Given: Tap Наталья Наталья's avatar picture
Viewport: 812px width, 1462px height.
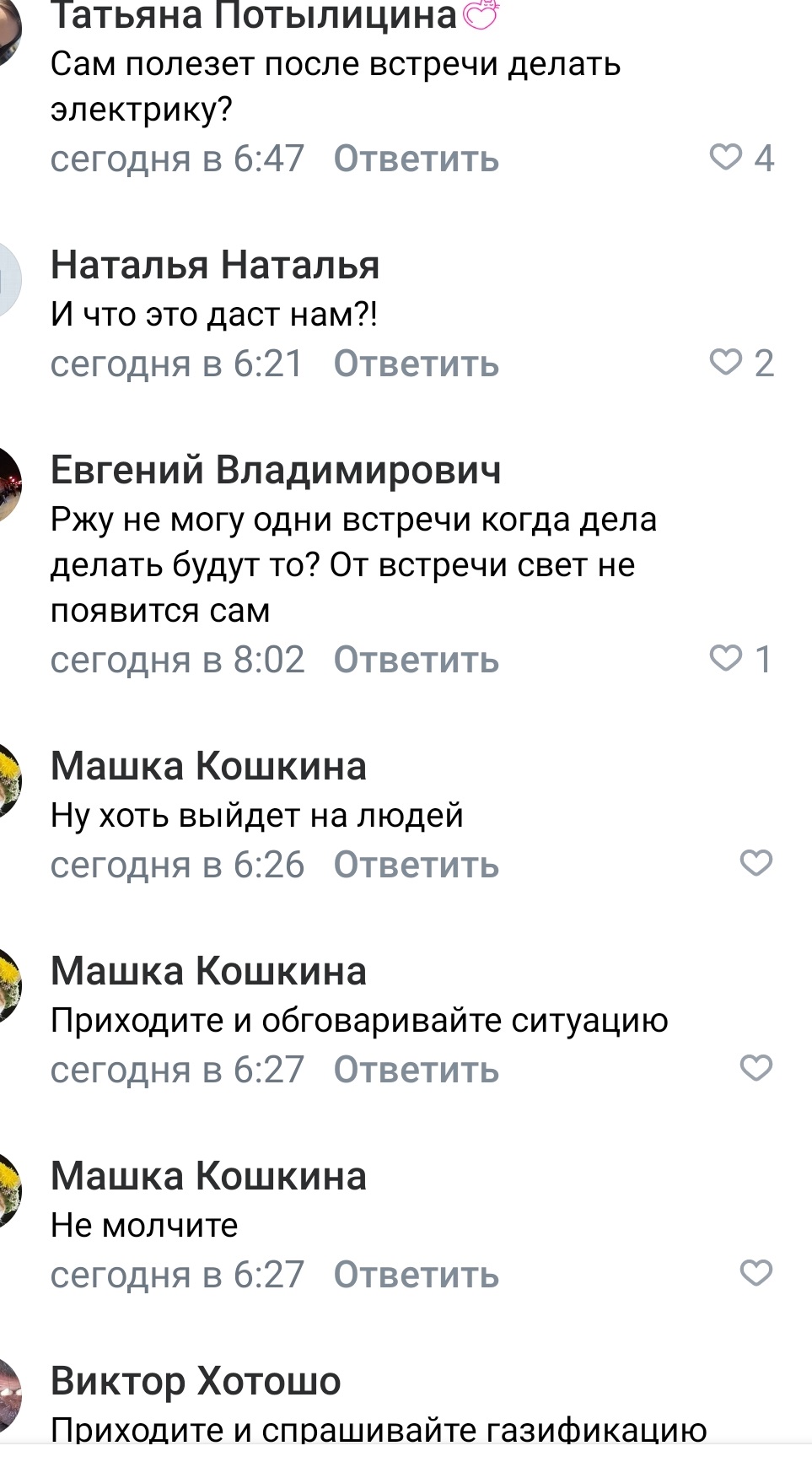Looking at the screenshot, I should click(7, 280).
